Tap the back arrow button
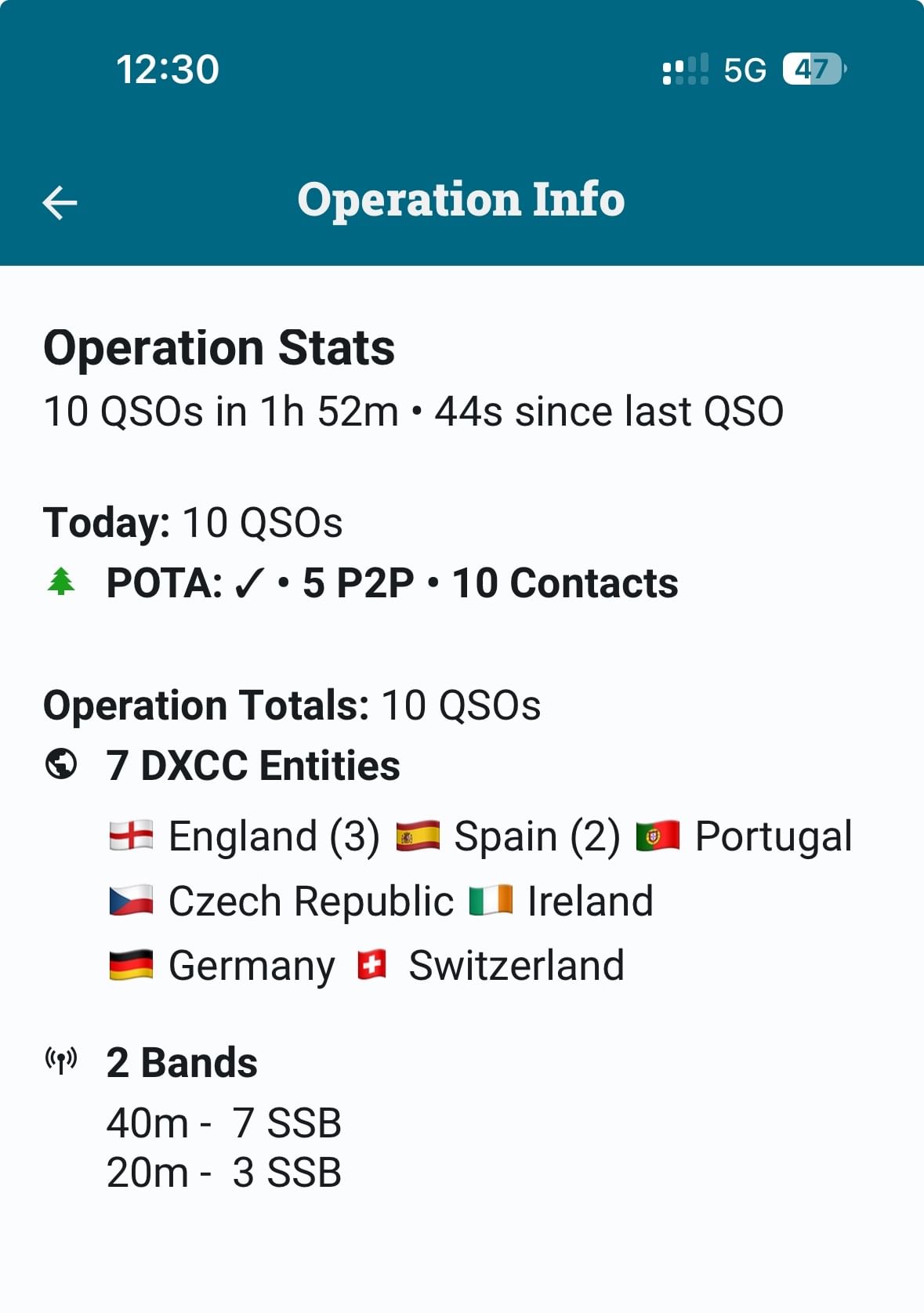924x1313 pixels. point(60,202)
